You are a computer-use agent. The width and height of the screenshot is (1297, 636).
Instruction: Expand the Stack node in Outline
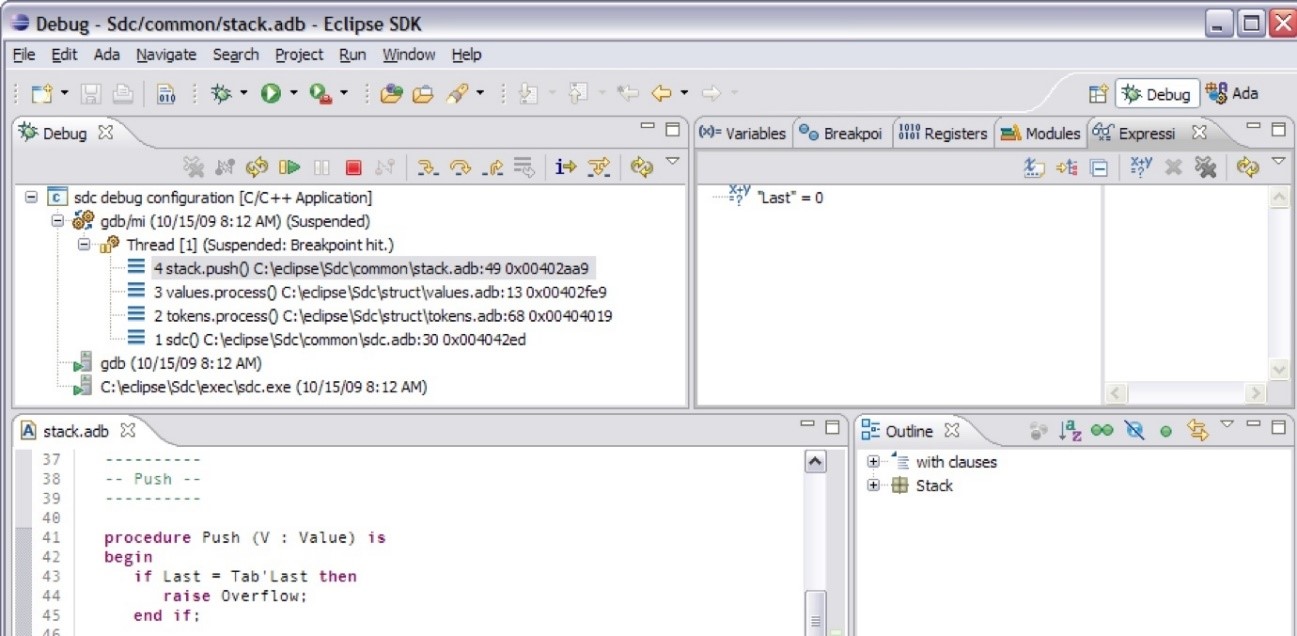tap(873, 486)
